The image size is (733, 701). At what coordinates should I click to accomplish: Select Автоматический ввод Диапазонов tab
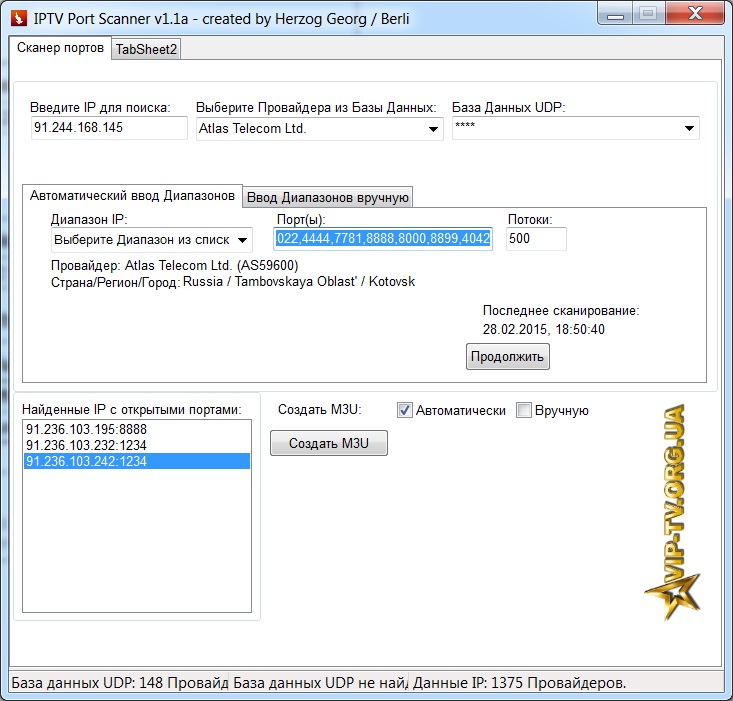pos(132,195)
